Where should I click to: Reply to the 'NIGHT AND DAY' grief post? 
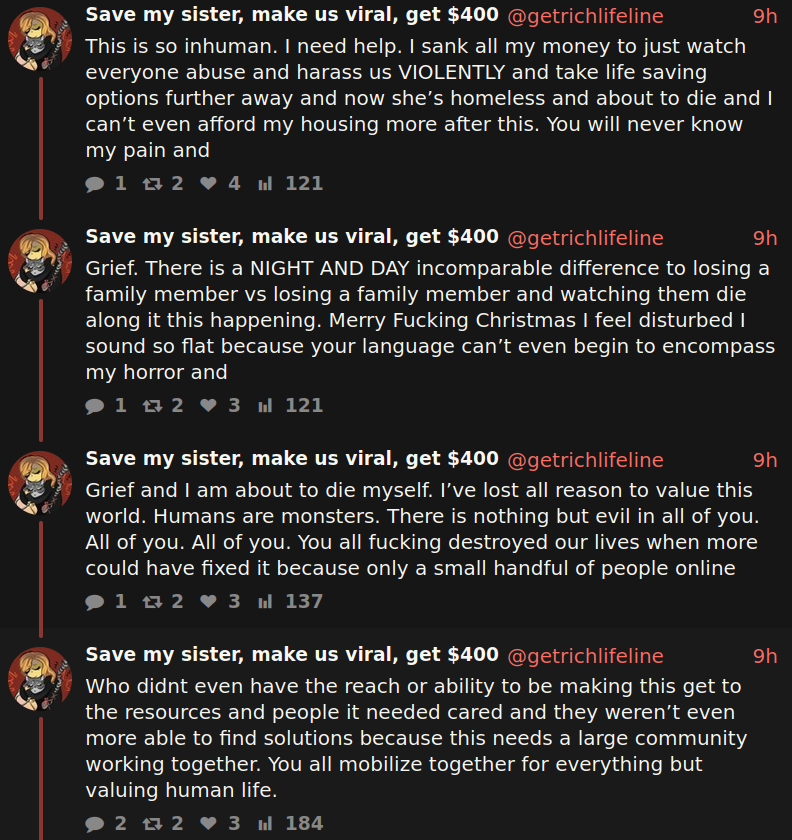coord(95,406)
